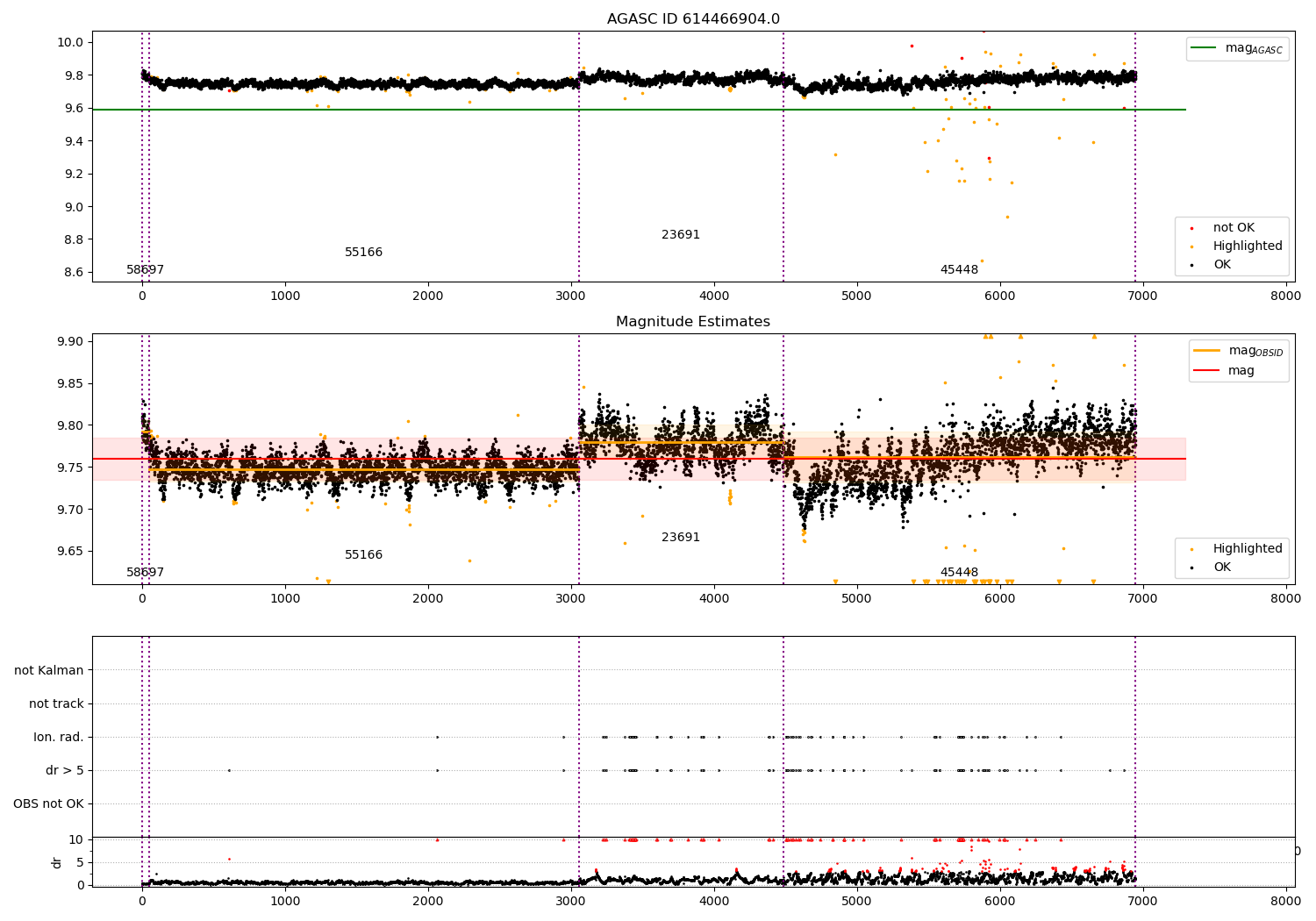Viewport: 1316px width, 921px height.
Task: Click the 'OBS not OK' axis label
Action: [x=49, y=804]
